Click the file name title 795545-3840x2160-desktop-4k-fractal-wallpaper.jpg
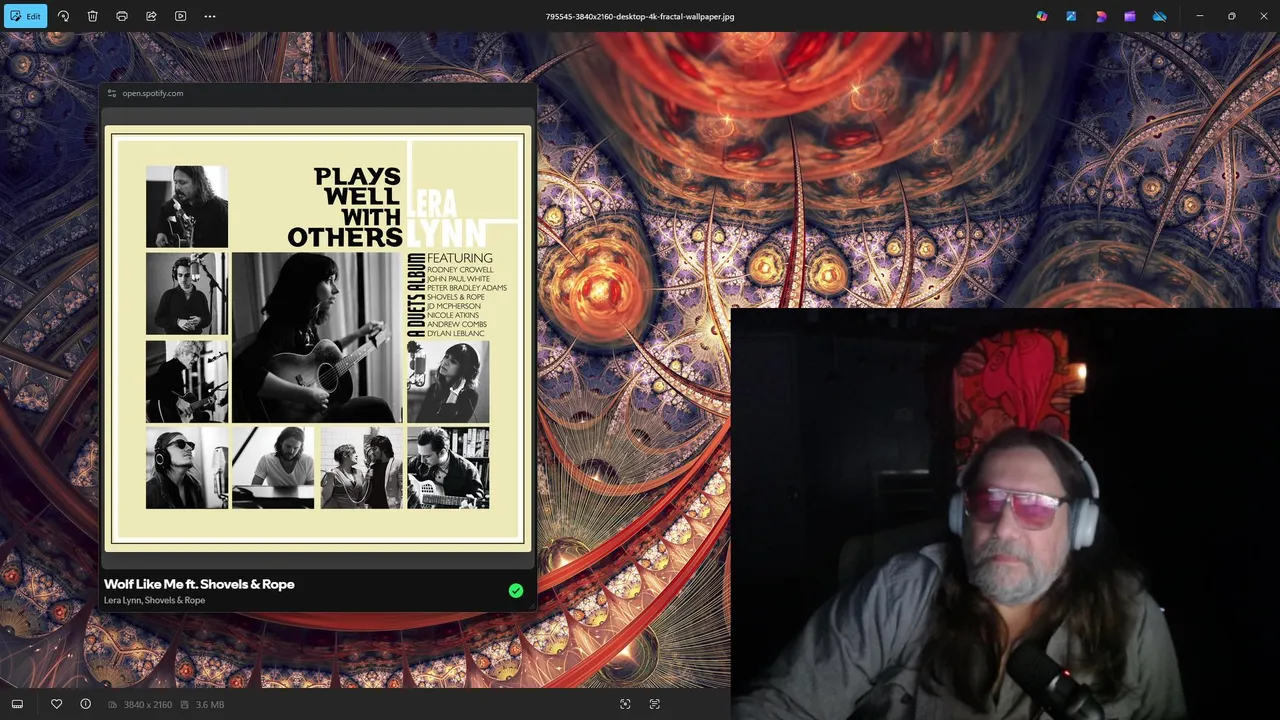 (x=640, y=17)
